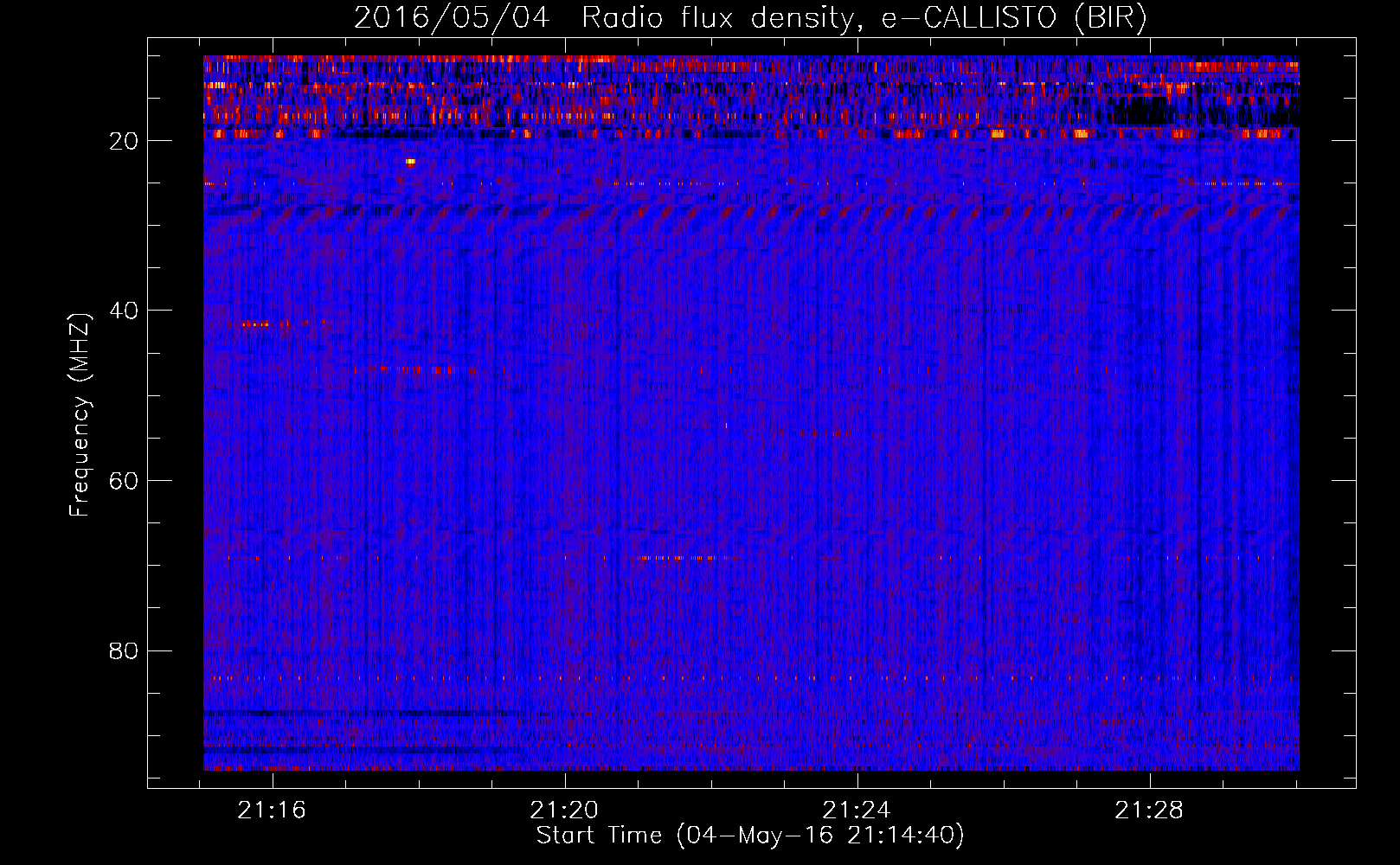Click the '21:28' time tick label
The image size is (1400, 865).
1149,811
